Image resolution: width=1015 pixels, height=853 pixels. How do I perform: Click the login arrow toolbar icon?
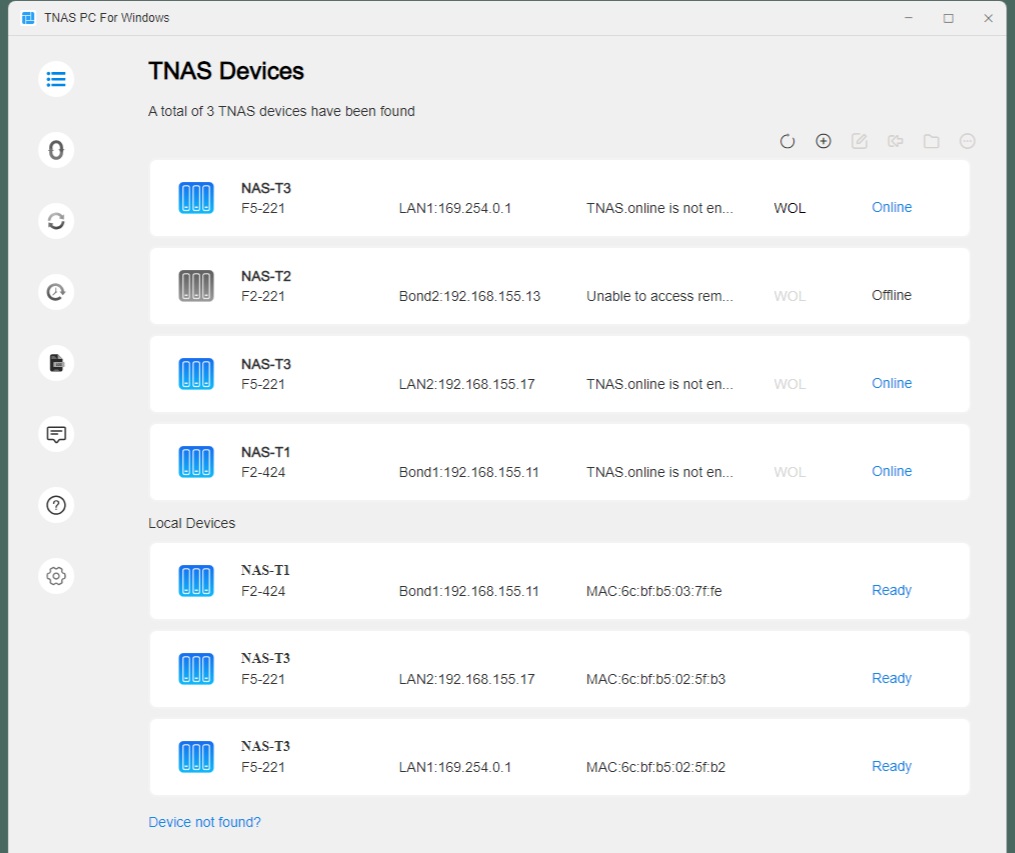895,141
